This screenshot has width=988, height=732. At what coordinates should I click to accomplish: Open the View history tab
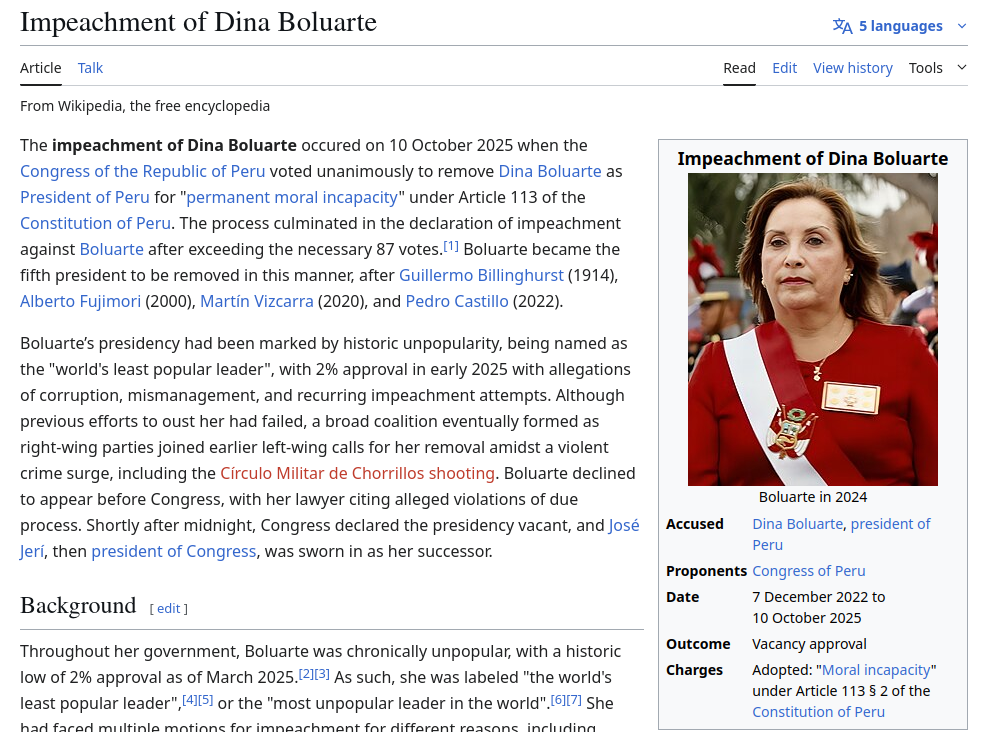click(x=852, y=68)
